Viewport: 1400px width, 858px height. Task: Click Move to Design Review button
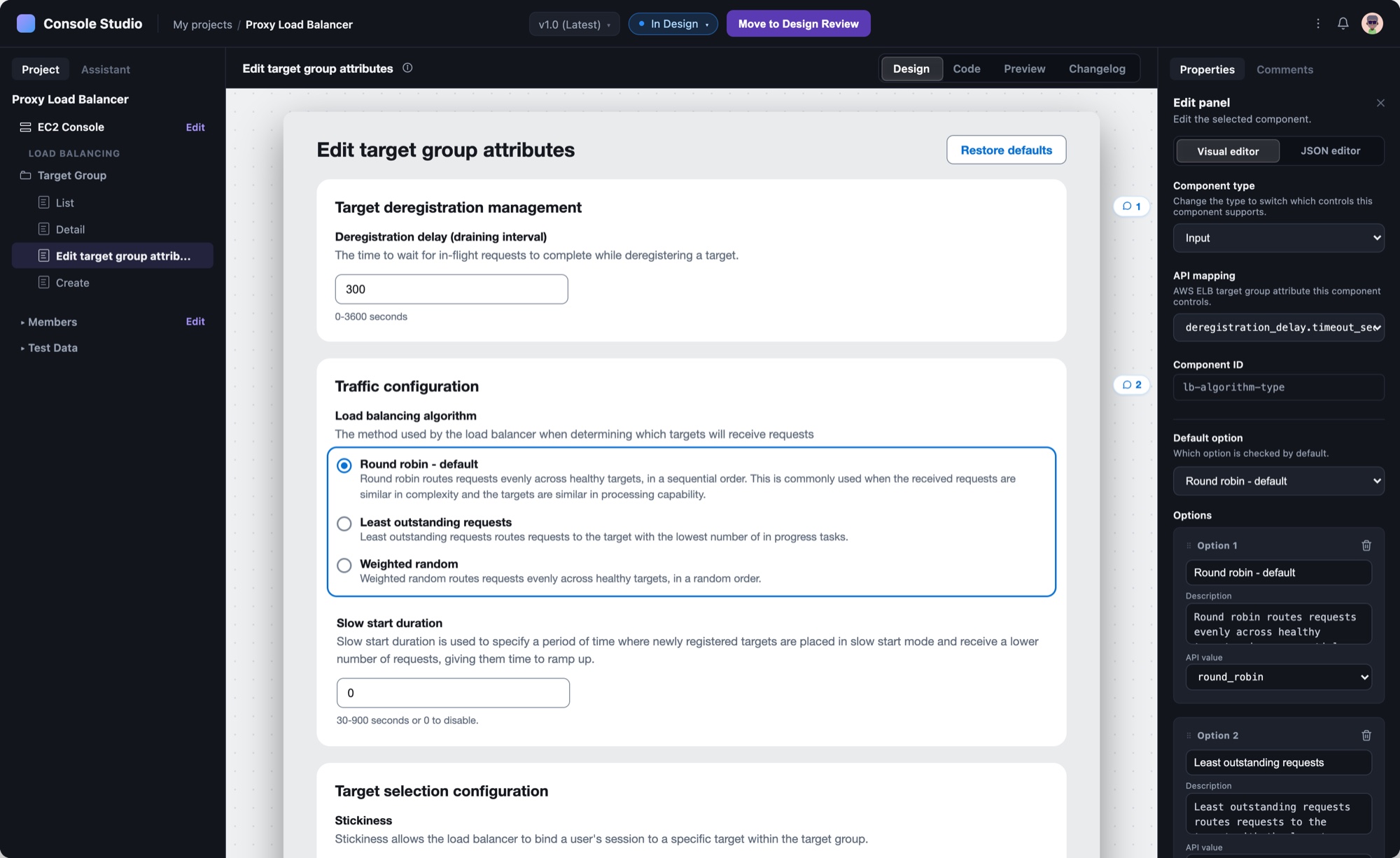pos(798,24)
